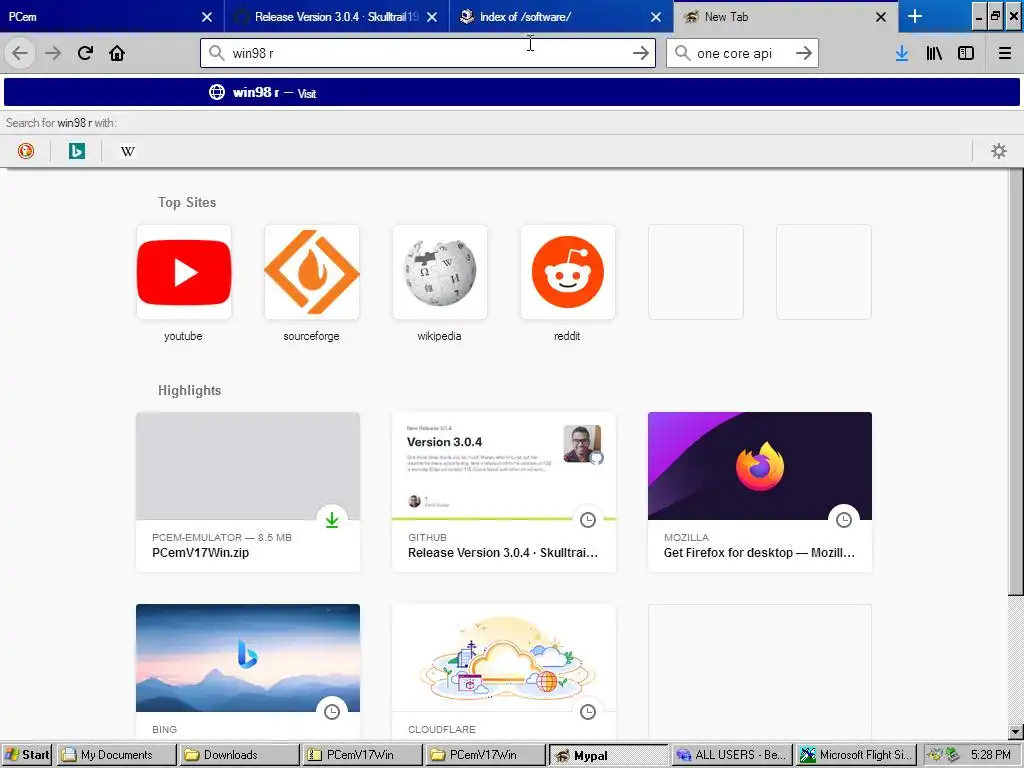Click the first system tray icon
Screen dimensions: 1024x768
935,754
